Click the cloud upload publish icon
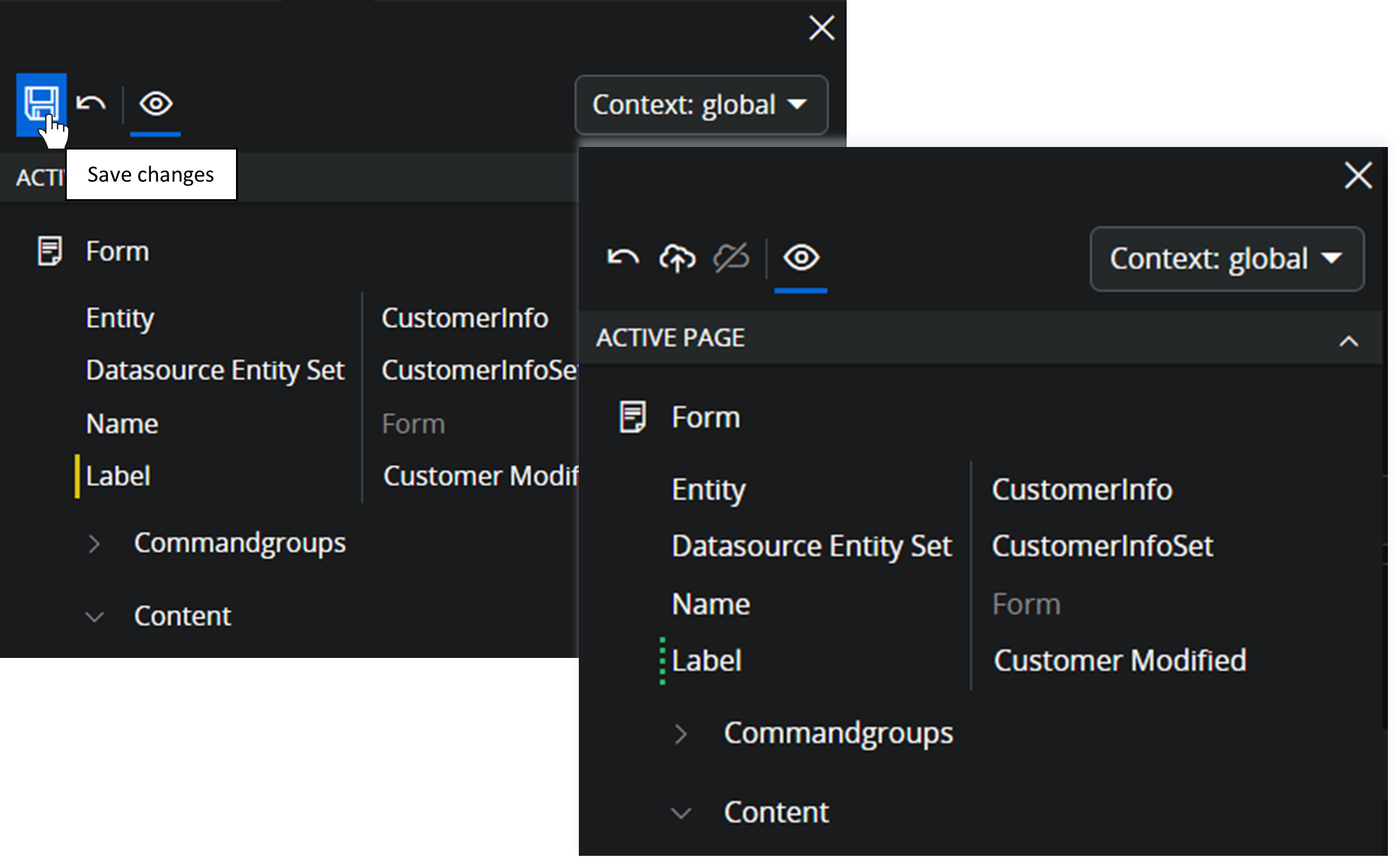The height and width of the screenshot is (859, 1400). pos(677,258)
